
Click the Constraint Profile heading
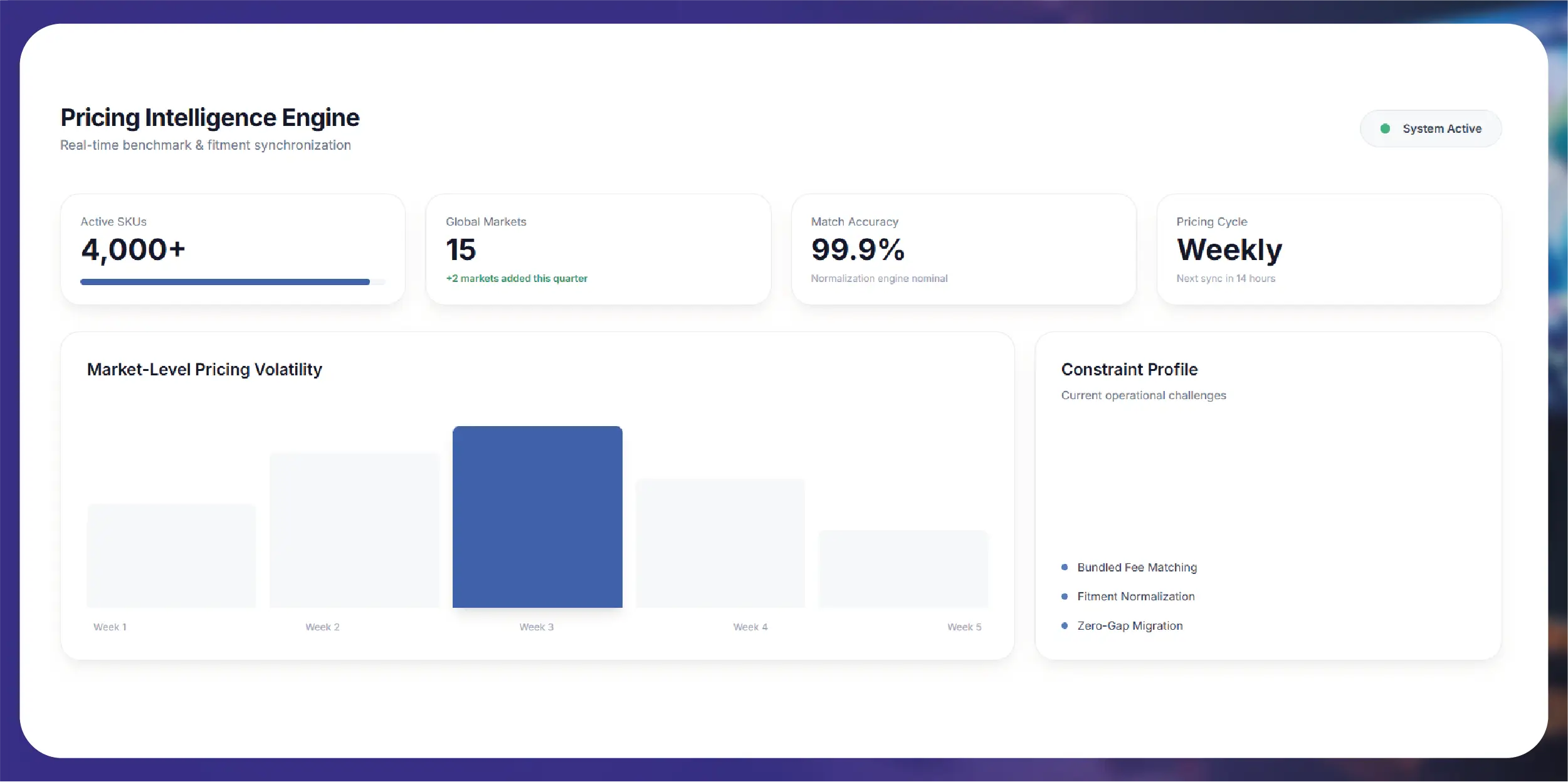click(1129, 370)
